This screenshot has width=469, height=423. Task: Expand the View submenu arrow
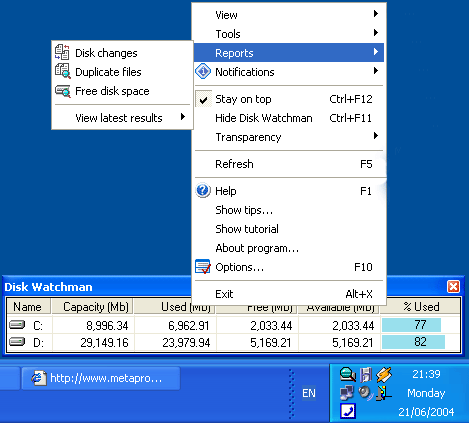click(x=376, y=14)
